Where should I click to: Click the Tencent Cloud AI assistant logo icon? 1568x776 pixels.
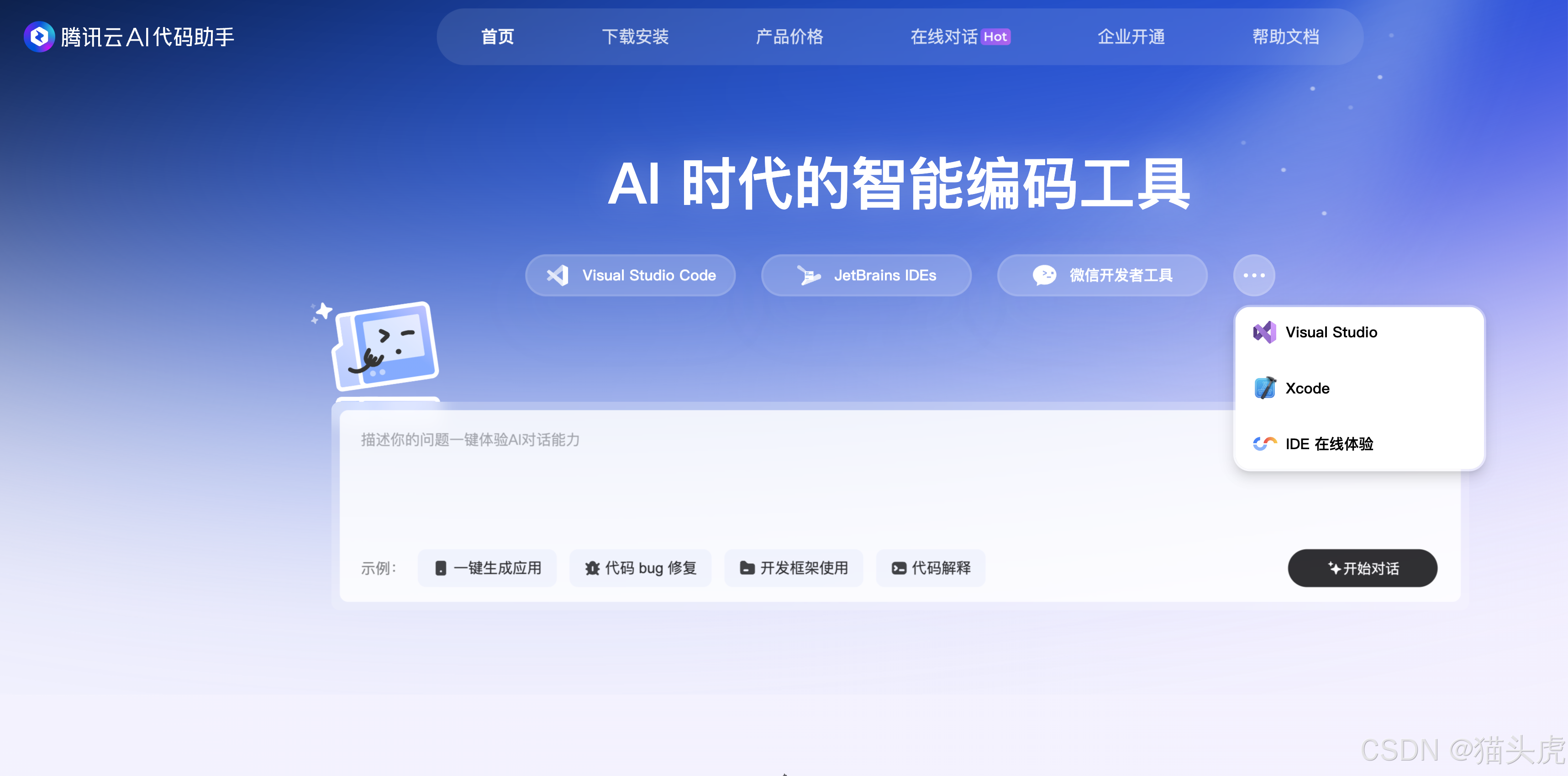[x=39, y=37]
